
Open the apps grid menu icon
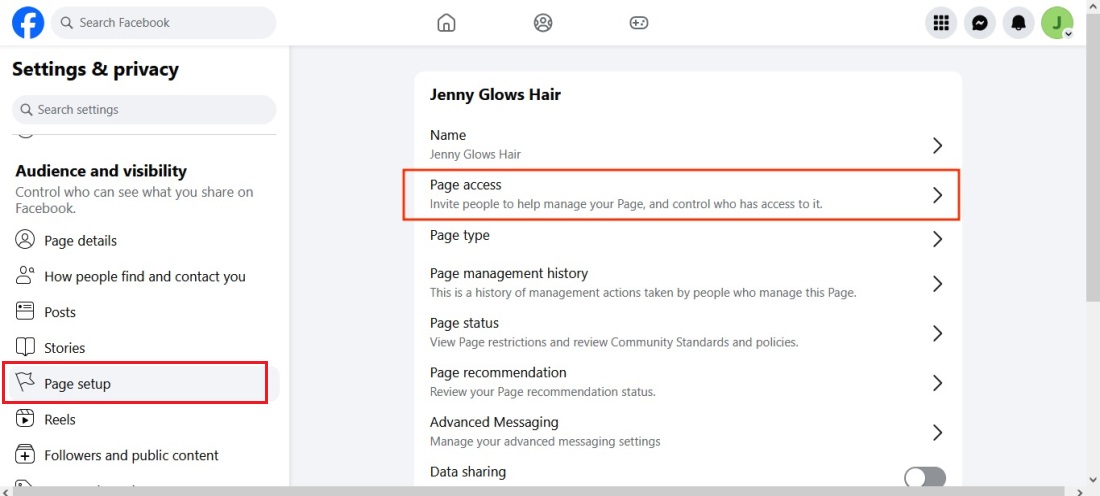click(940, 23)
